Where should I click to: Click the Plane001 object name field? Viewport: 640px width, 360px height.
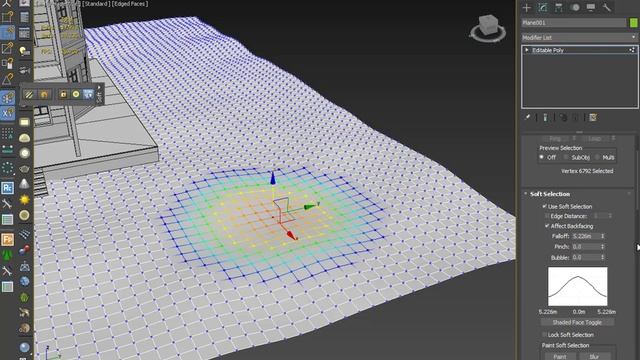(573, 23)
